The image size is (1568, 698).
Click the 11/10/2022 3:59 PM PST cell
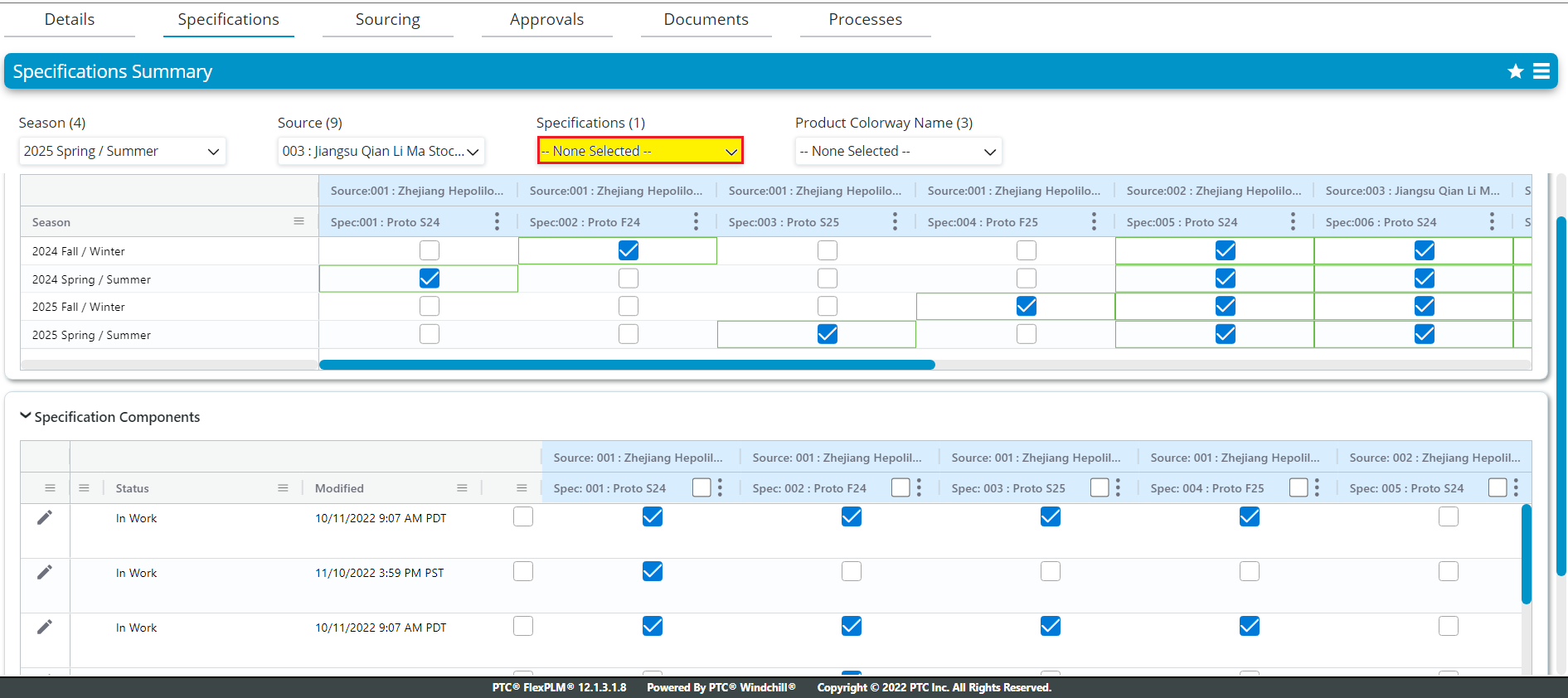click(x=379, y=573)
